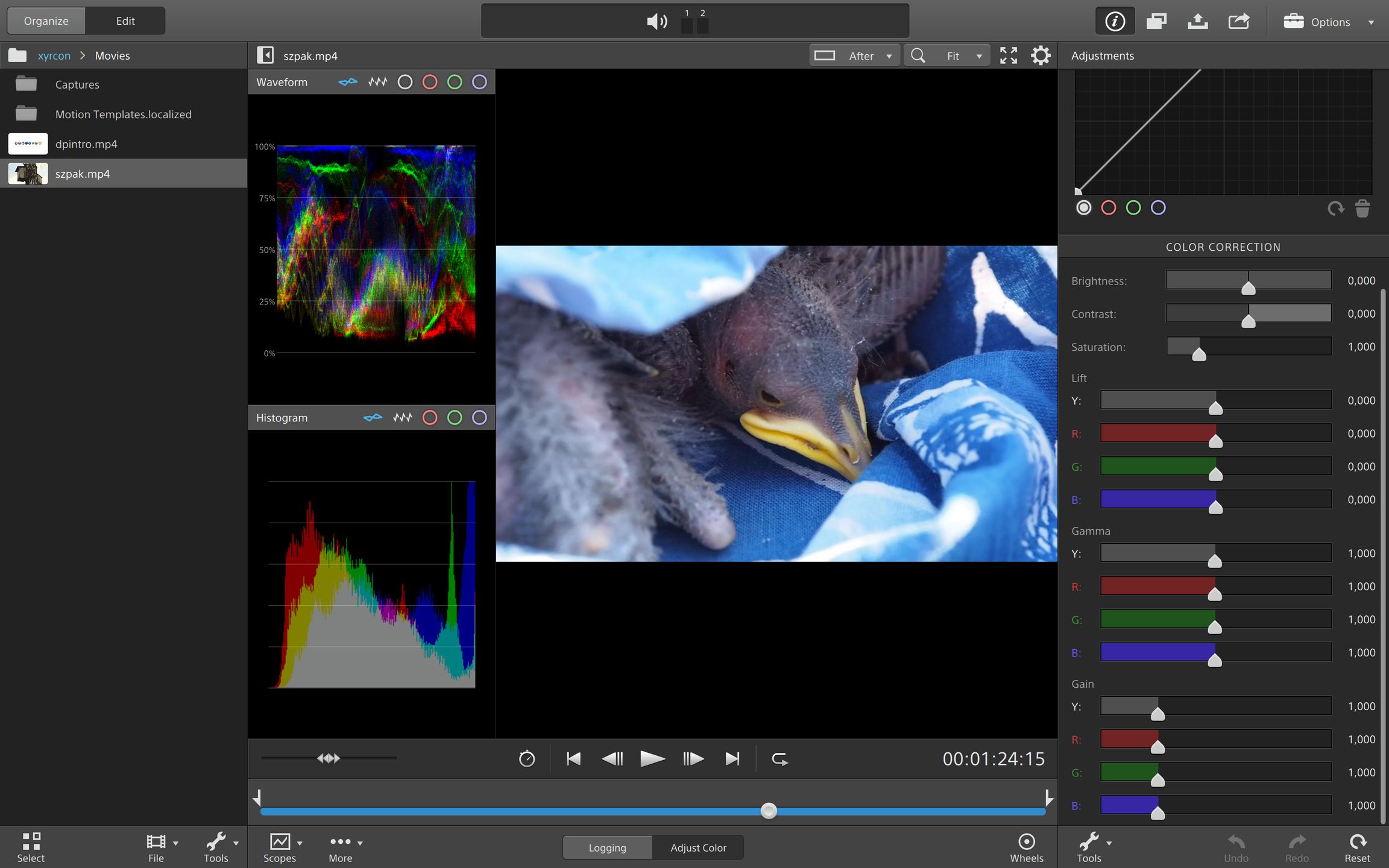
Task: Click the viewer settings gear icon
Action: [x=1041, y=55]
